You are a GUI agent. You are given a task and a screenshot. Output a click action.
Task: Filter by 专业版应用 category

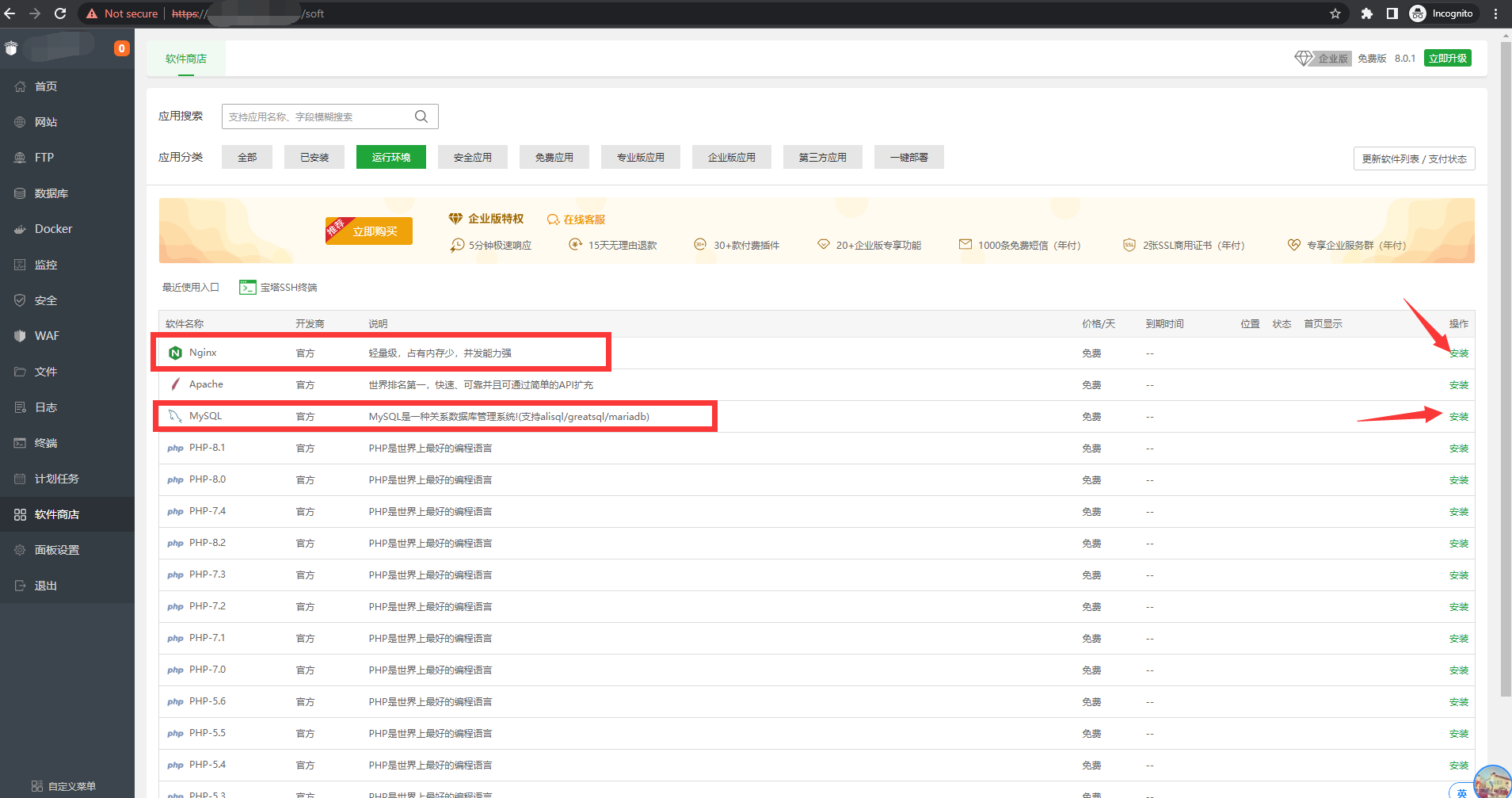click(641, 157)
